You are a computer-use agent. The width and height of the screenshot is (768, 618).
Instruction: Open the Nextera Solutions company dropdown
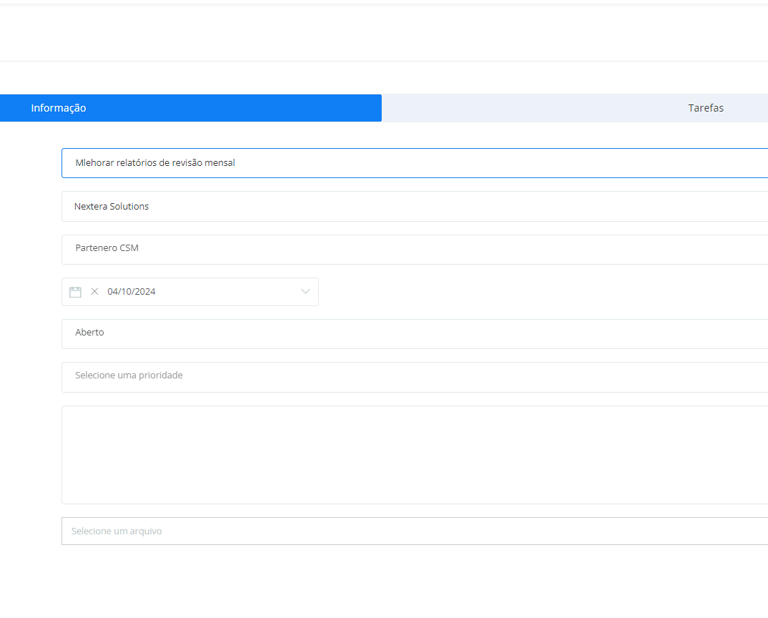pos(414,206)
